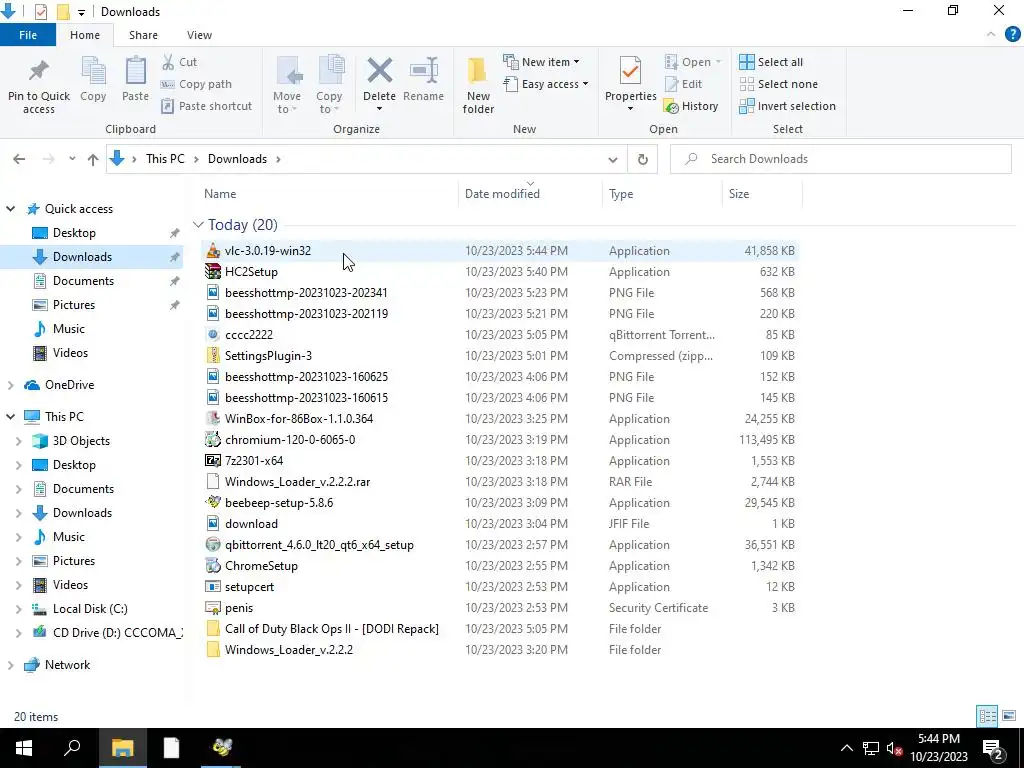Switch to Details view layout icon

(x=987, y=716)
